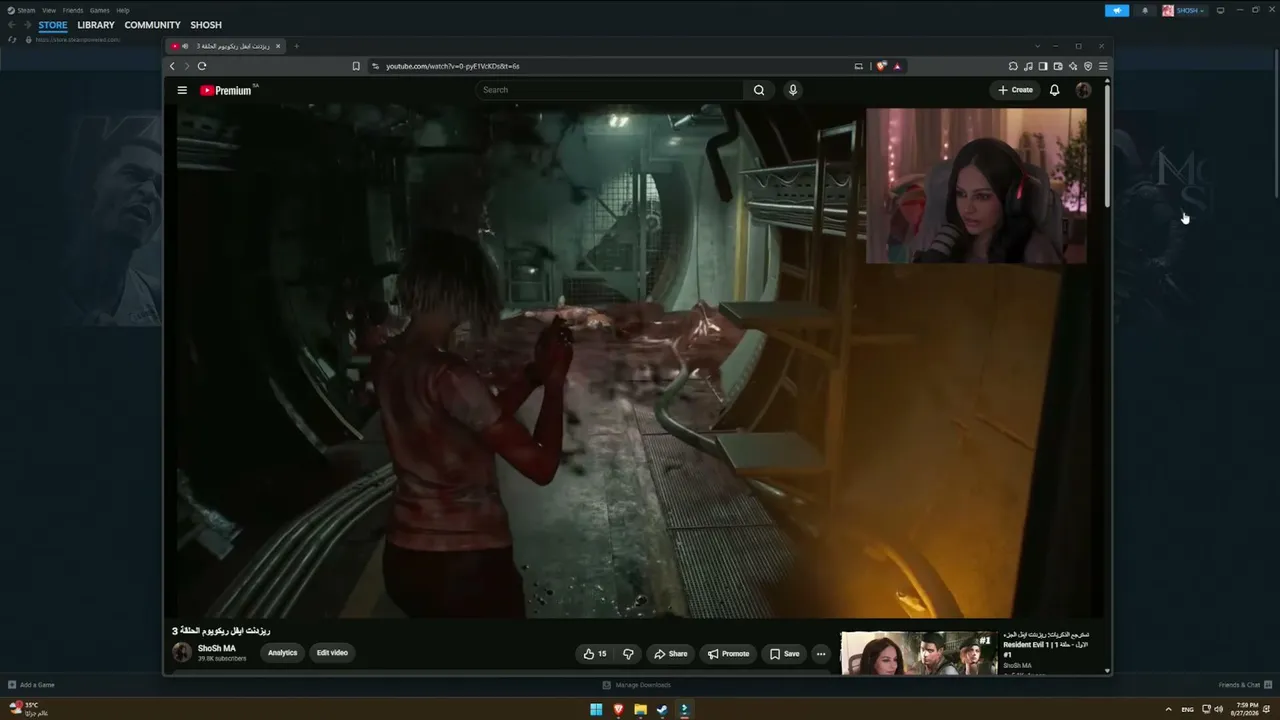Open the Resident Evil 1 recommended video thumbnail

point(919,653)
